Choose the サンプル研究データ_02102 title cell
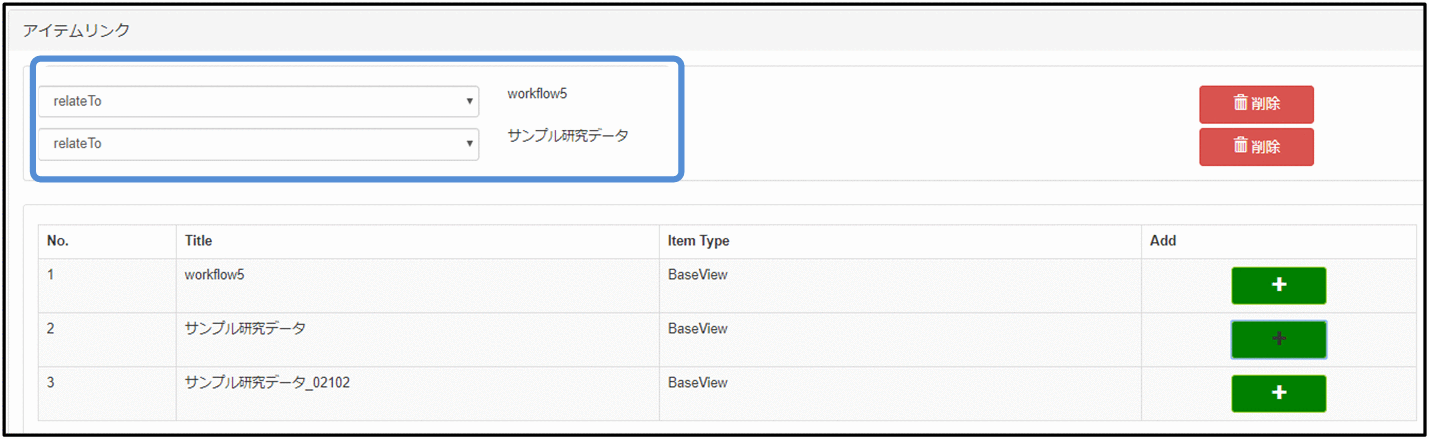This screenshot has height=439, width=1429. point(267,383)
